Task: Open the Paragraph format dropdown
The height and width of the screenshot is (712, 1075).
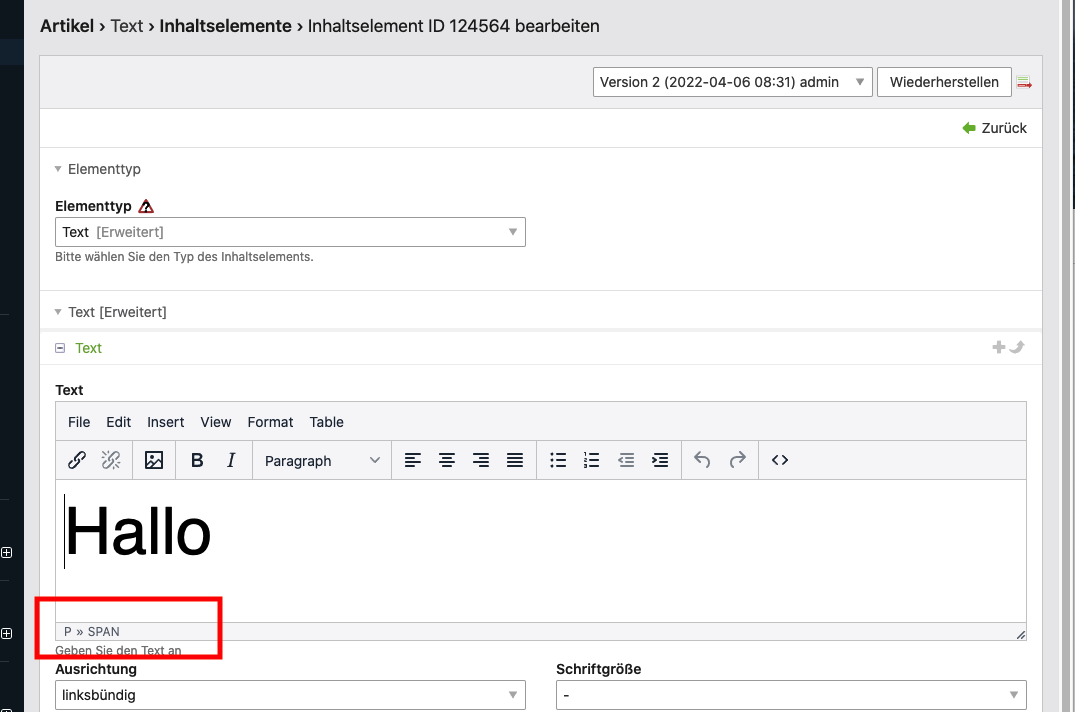Action: pos(322,460)
